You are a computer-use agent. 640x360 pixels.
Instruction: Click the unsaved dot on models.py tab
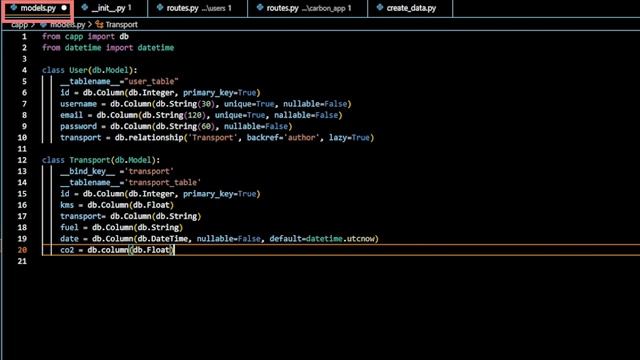(x=64, y=8)
